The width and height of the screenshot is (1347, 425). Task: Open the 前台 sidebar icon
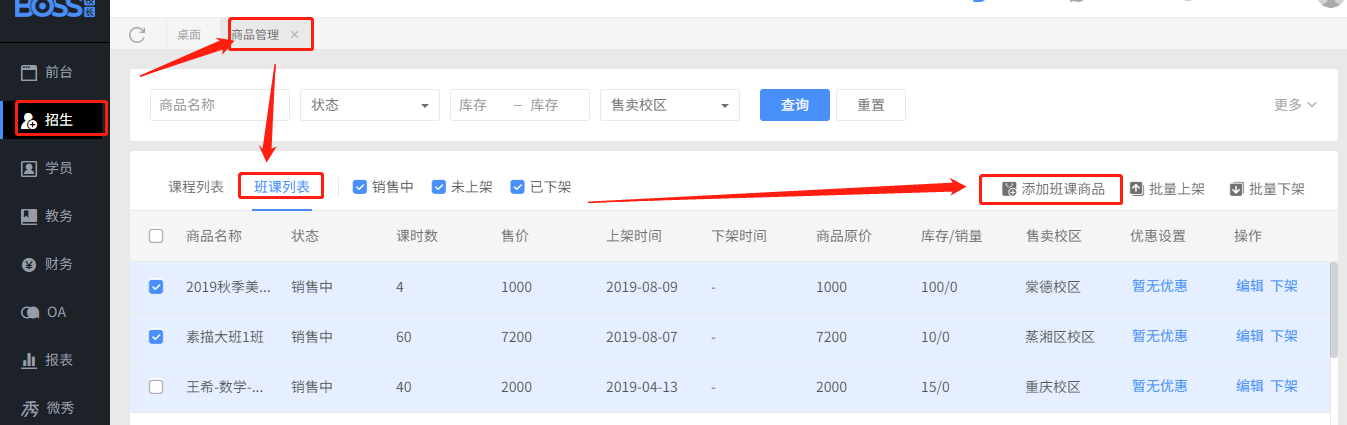coord(29,72)
